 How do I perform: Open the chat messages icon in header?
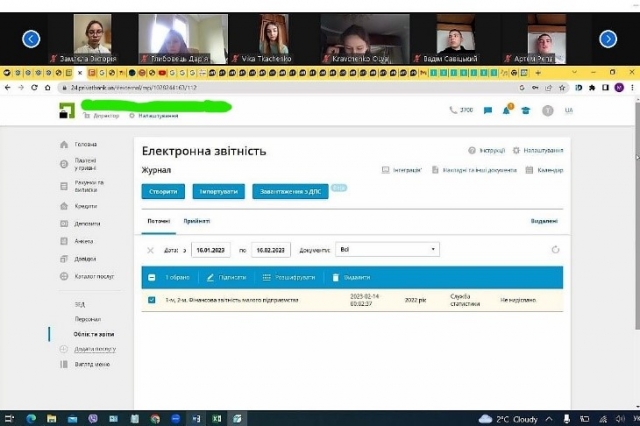tap(488, 110)
